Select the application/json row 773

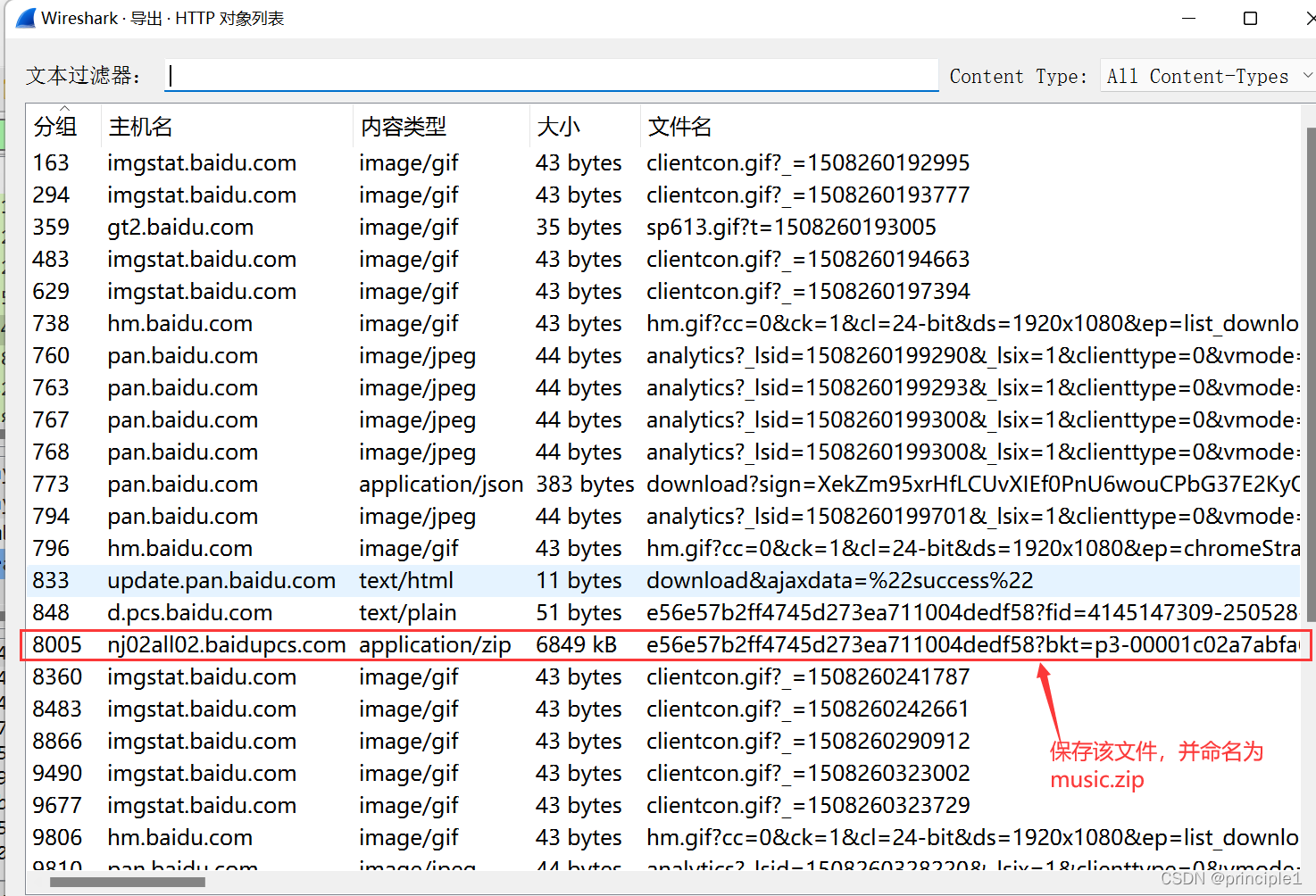pyautogui.click(x=663, y=484)
